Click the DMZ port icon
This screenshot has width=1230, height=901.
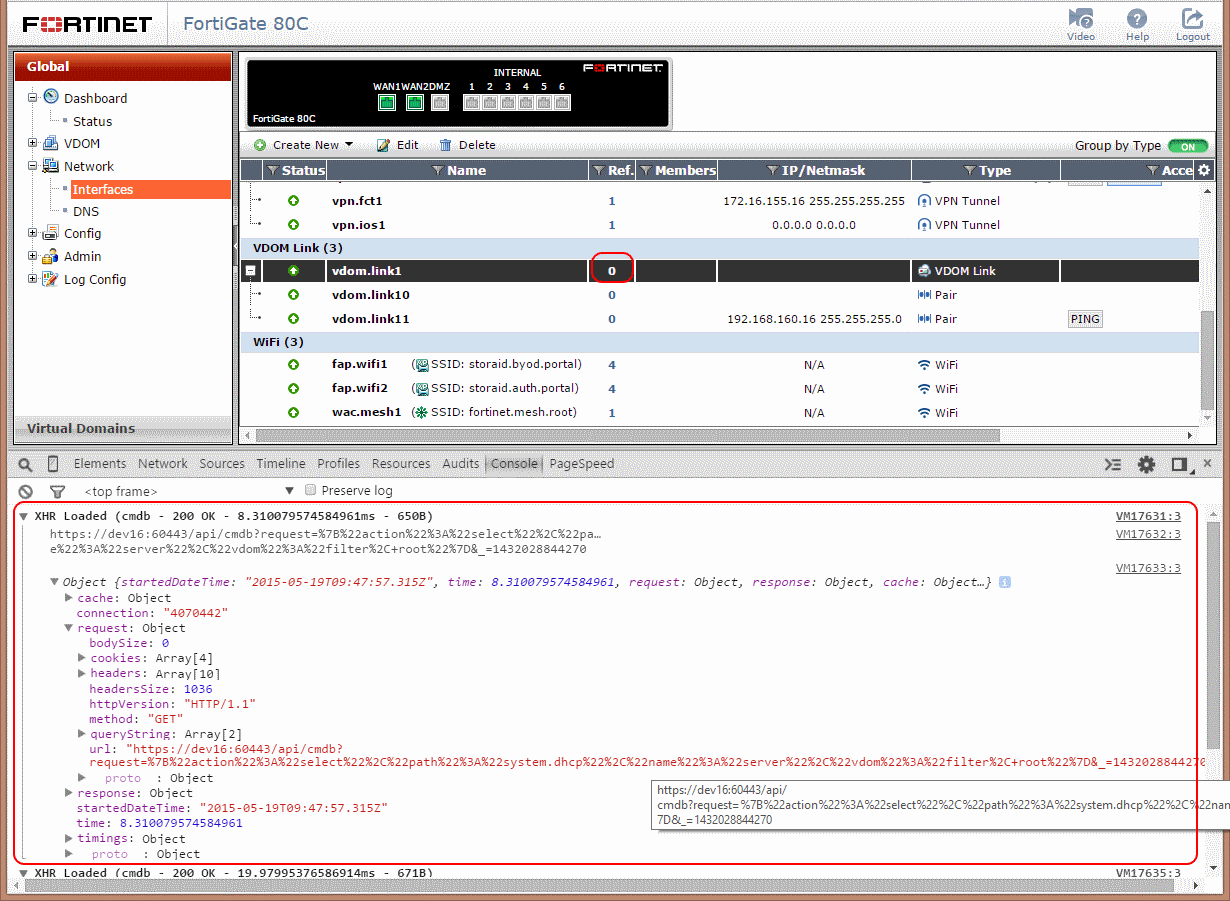click(x=440, y=102)
